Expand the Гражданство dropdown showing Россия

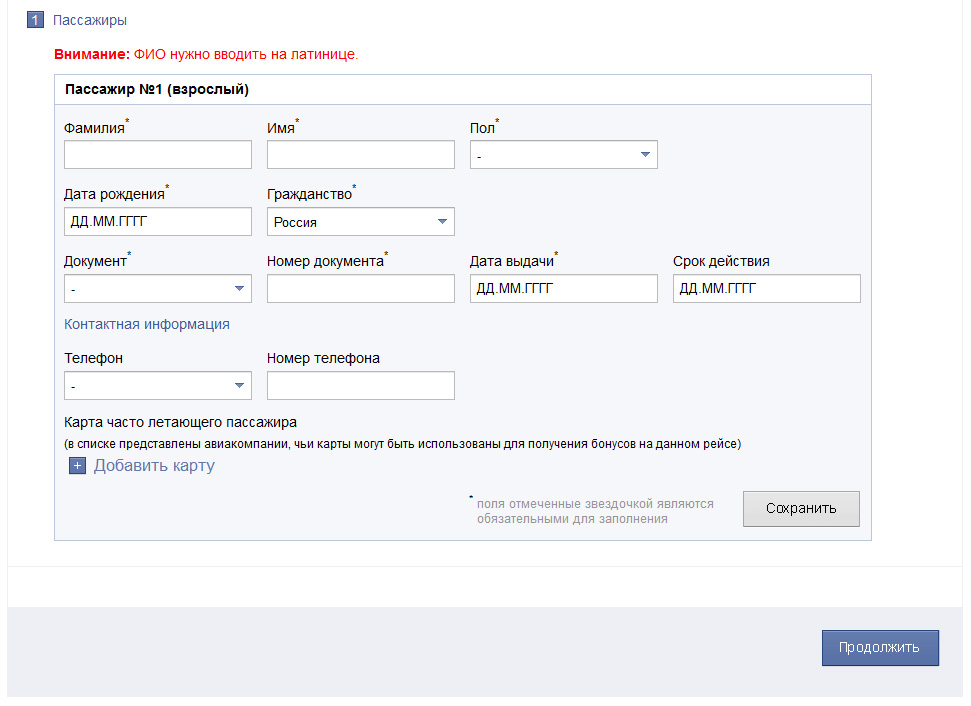[x=360, y=222]
